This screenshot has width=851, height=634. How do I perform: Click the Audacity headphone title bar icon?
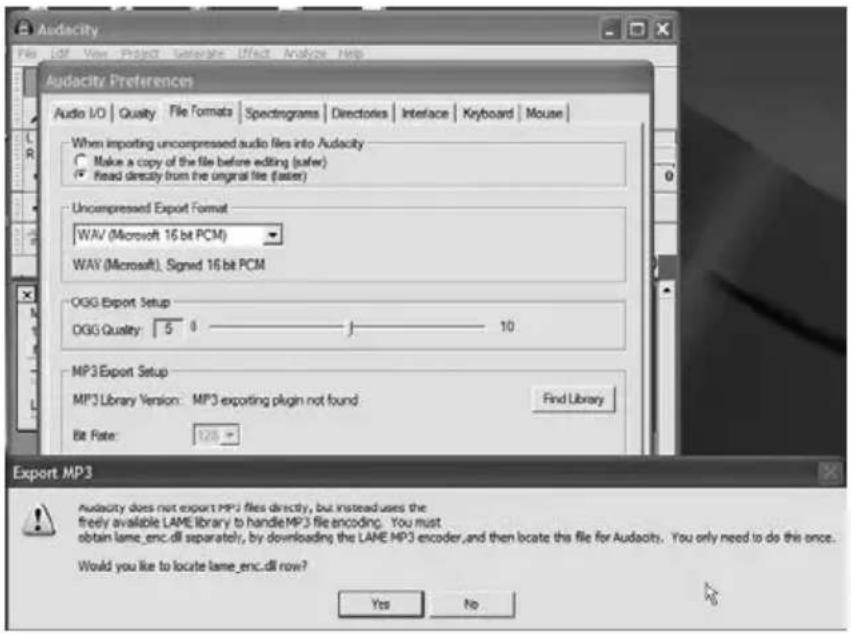tap(23, 28)
